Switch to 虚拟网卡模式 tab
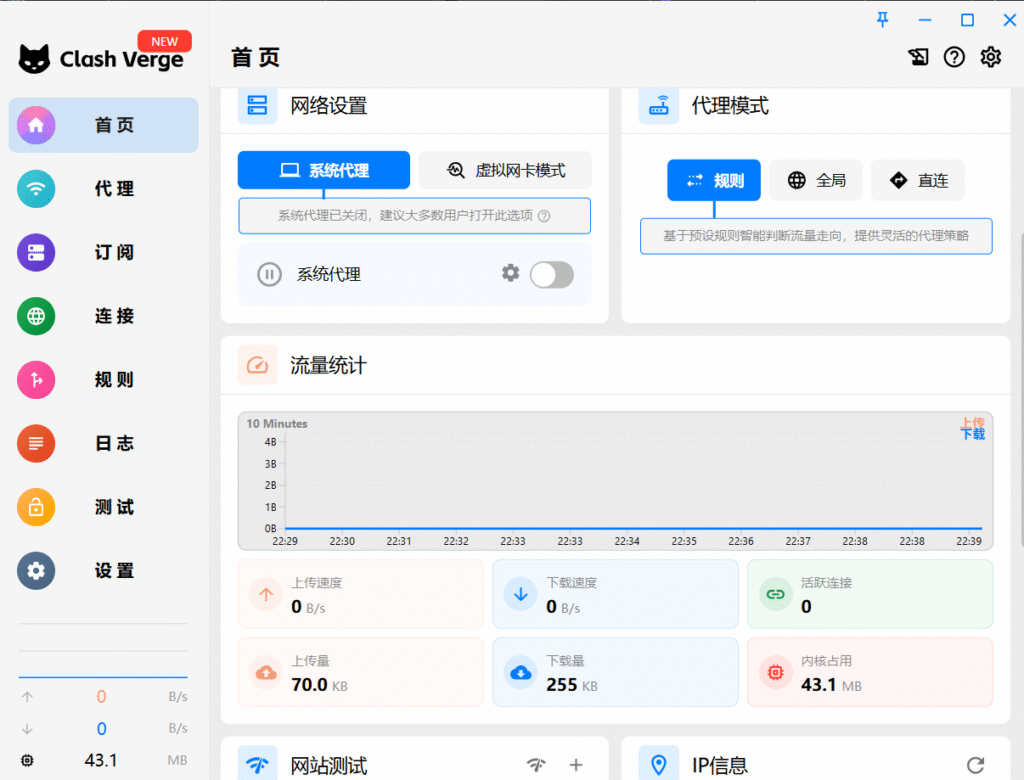The image size is (1024, 780). tap(505, 170)
